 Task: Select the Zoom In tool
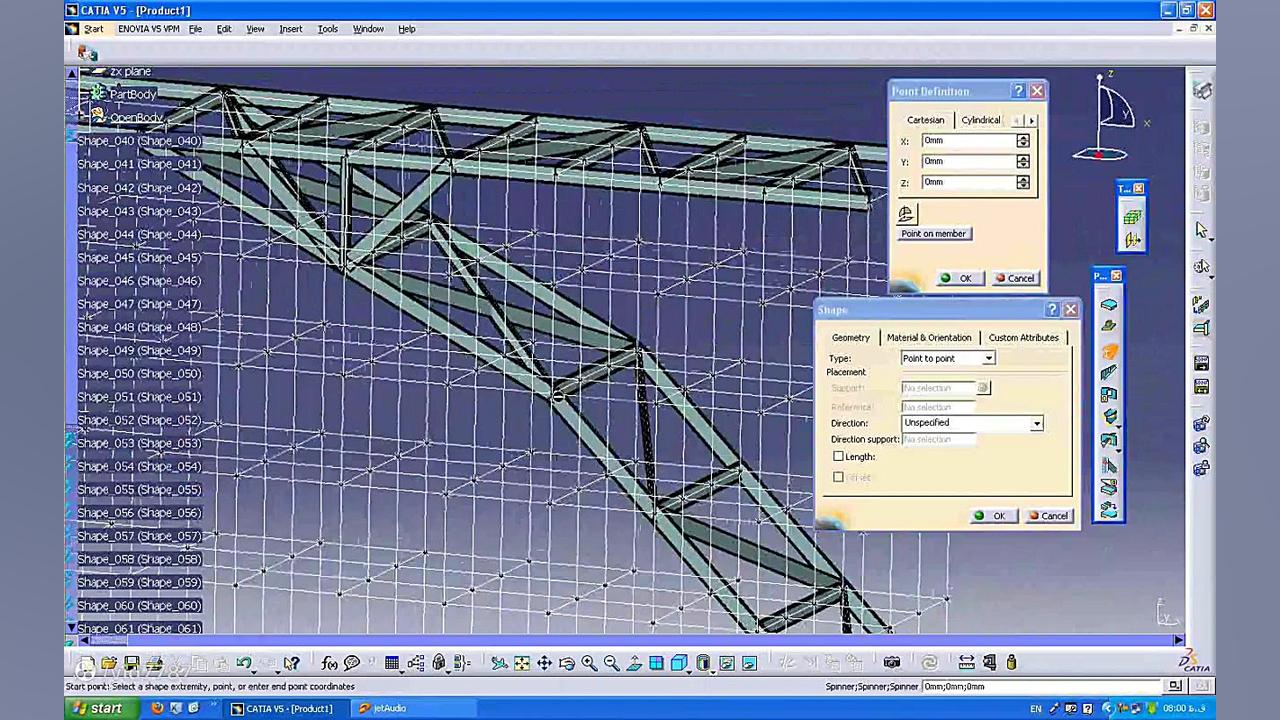590,662
